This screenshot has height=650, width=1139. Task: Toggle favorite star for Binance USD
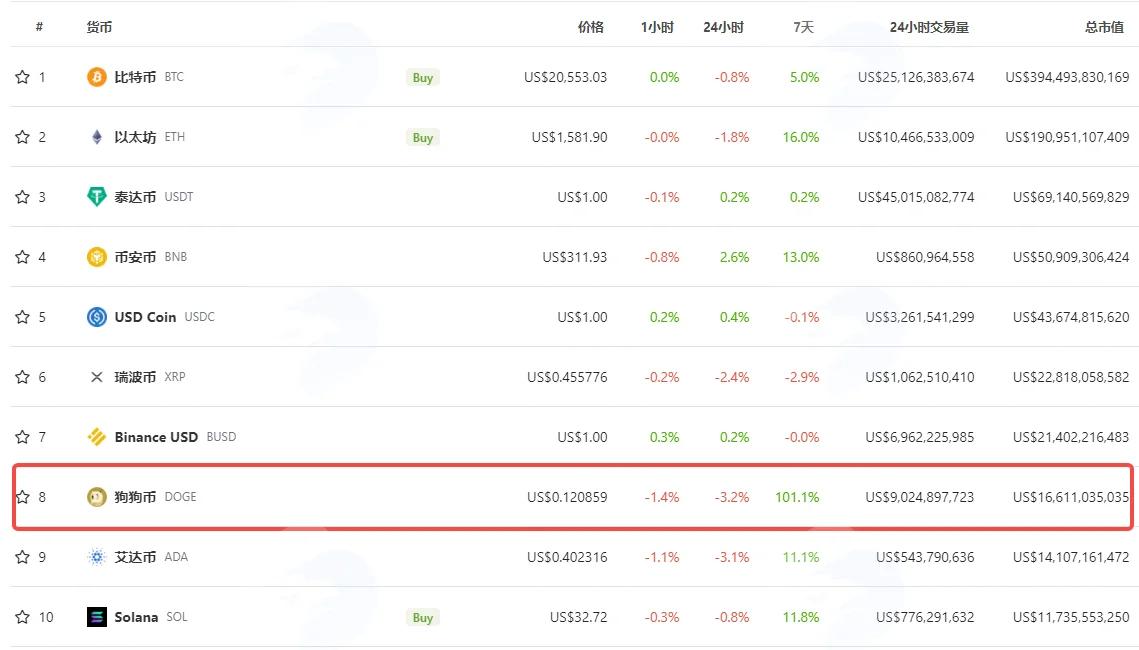pos(23,436)
